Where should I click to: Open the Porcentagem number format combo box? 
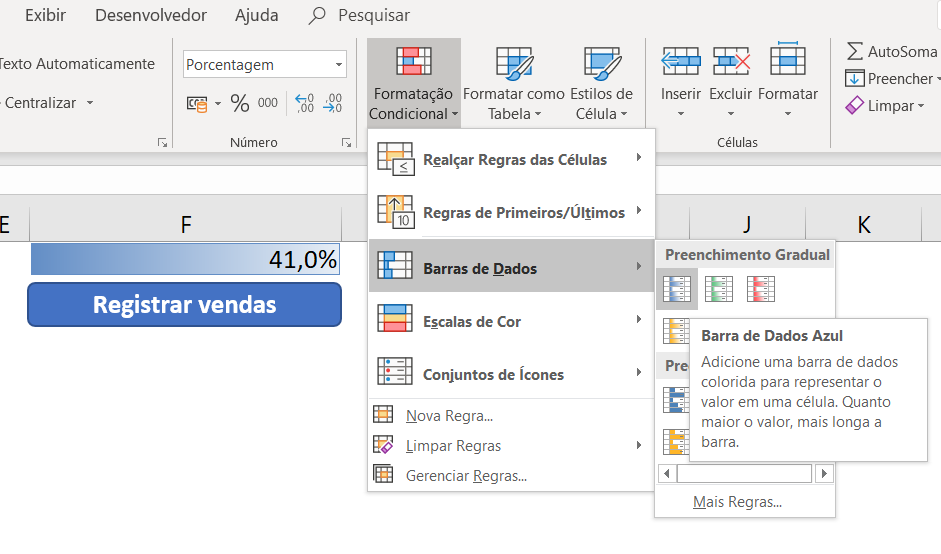point(265,64)
